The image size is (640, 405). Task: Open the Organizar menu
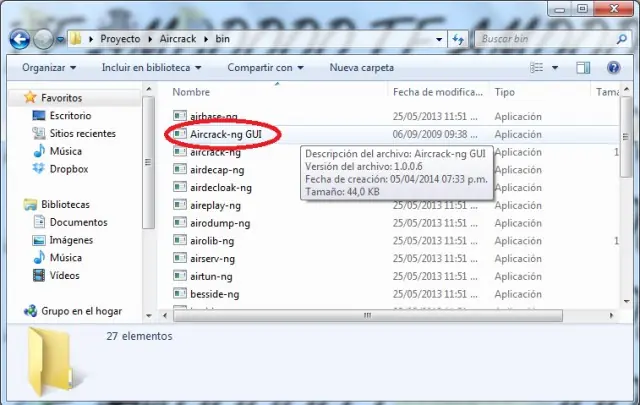(49, 68)
